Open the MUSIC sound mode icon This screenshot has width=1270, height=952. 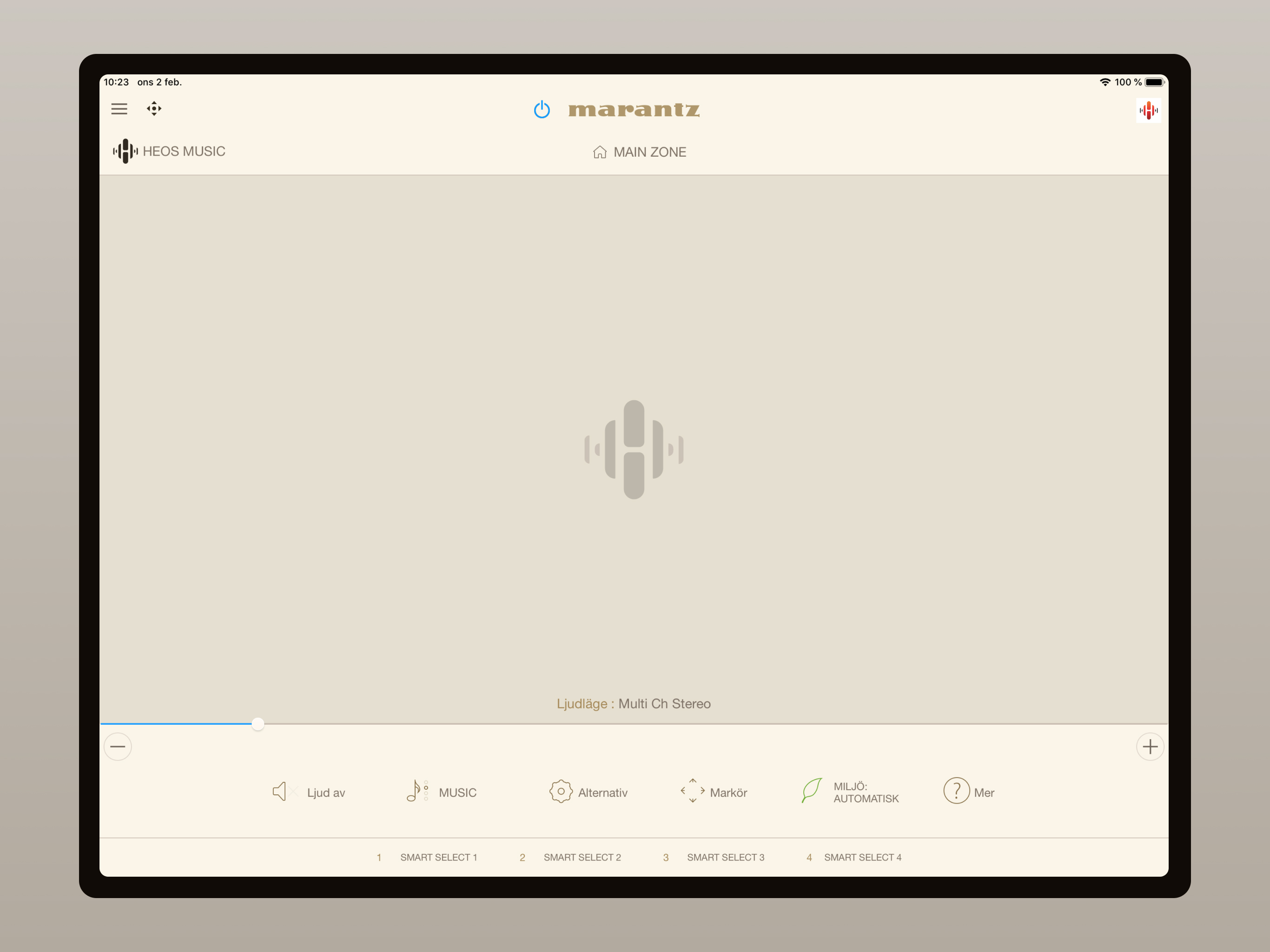click(x=441, y=793)
